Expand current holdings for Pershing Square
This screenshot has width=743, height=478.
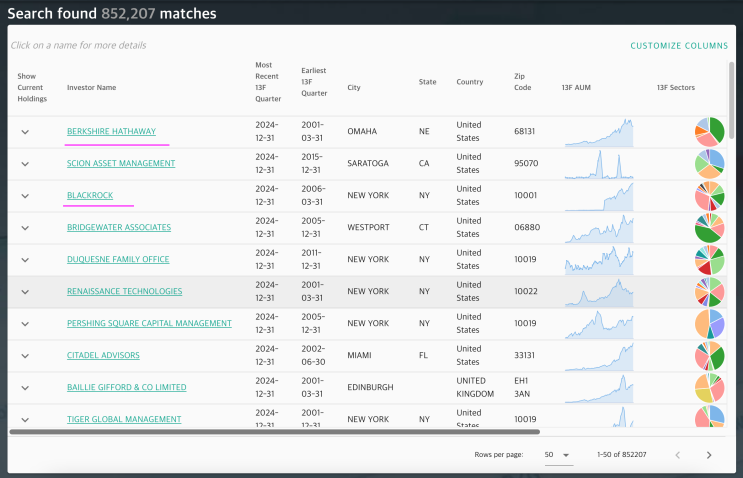tap(25, 324)
